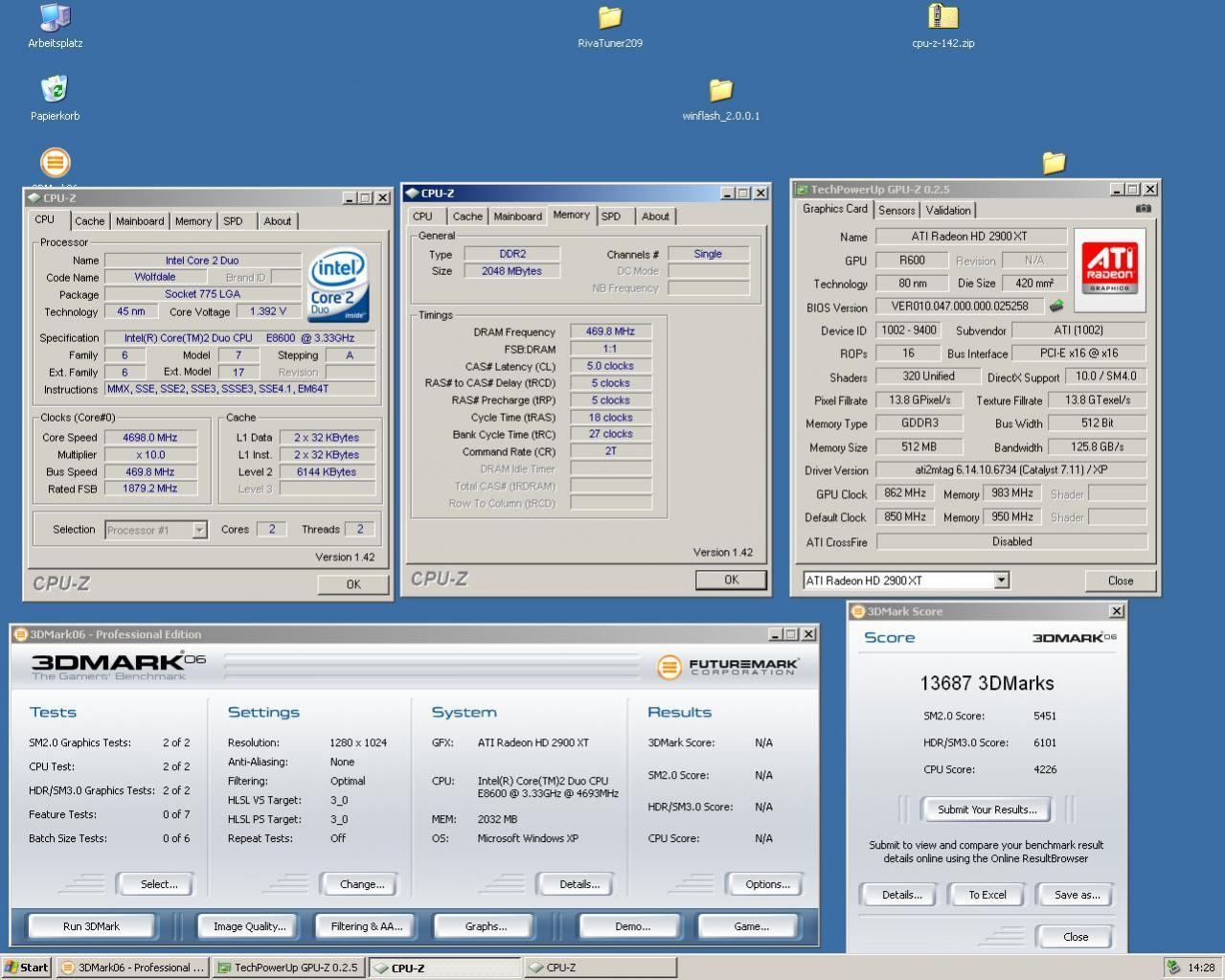Viewport: 1225px width, 980px height.
Task: Click the Futuremark Corporation logo
Action: point(729,667)
